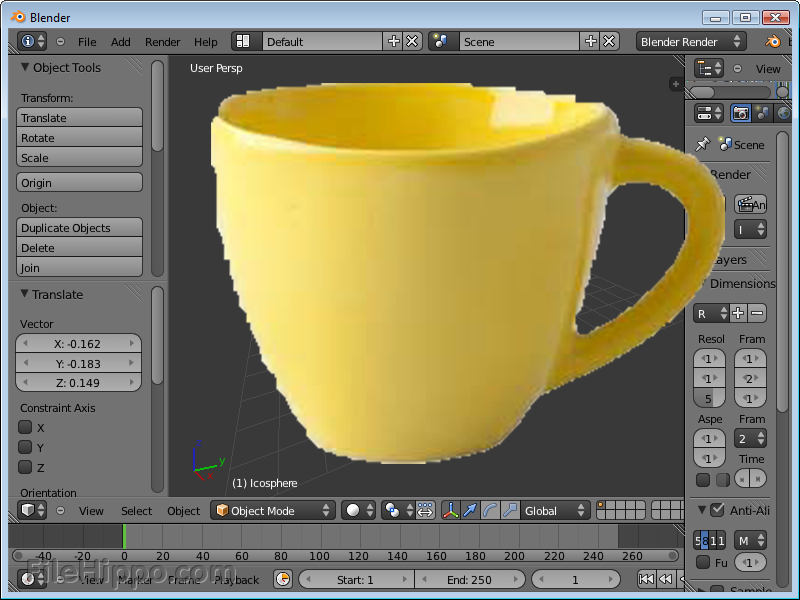
Task: Toggle the first scene layer button
Action: click(601, 506)
